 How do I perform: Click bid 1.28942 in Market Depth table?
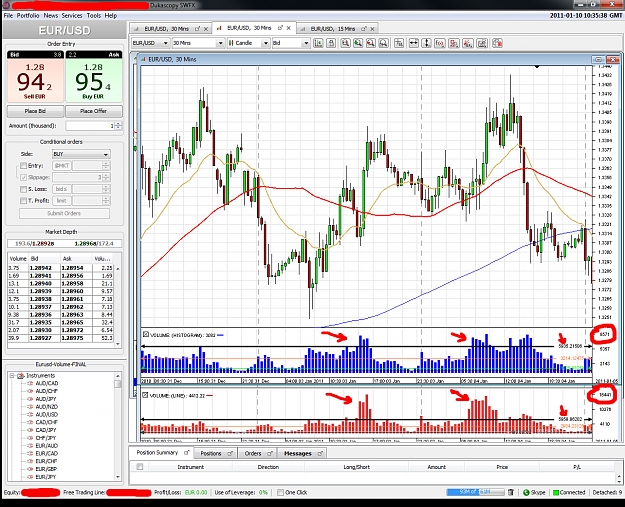[x=40, y=268]
